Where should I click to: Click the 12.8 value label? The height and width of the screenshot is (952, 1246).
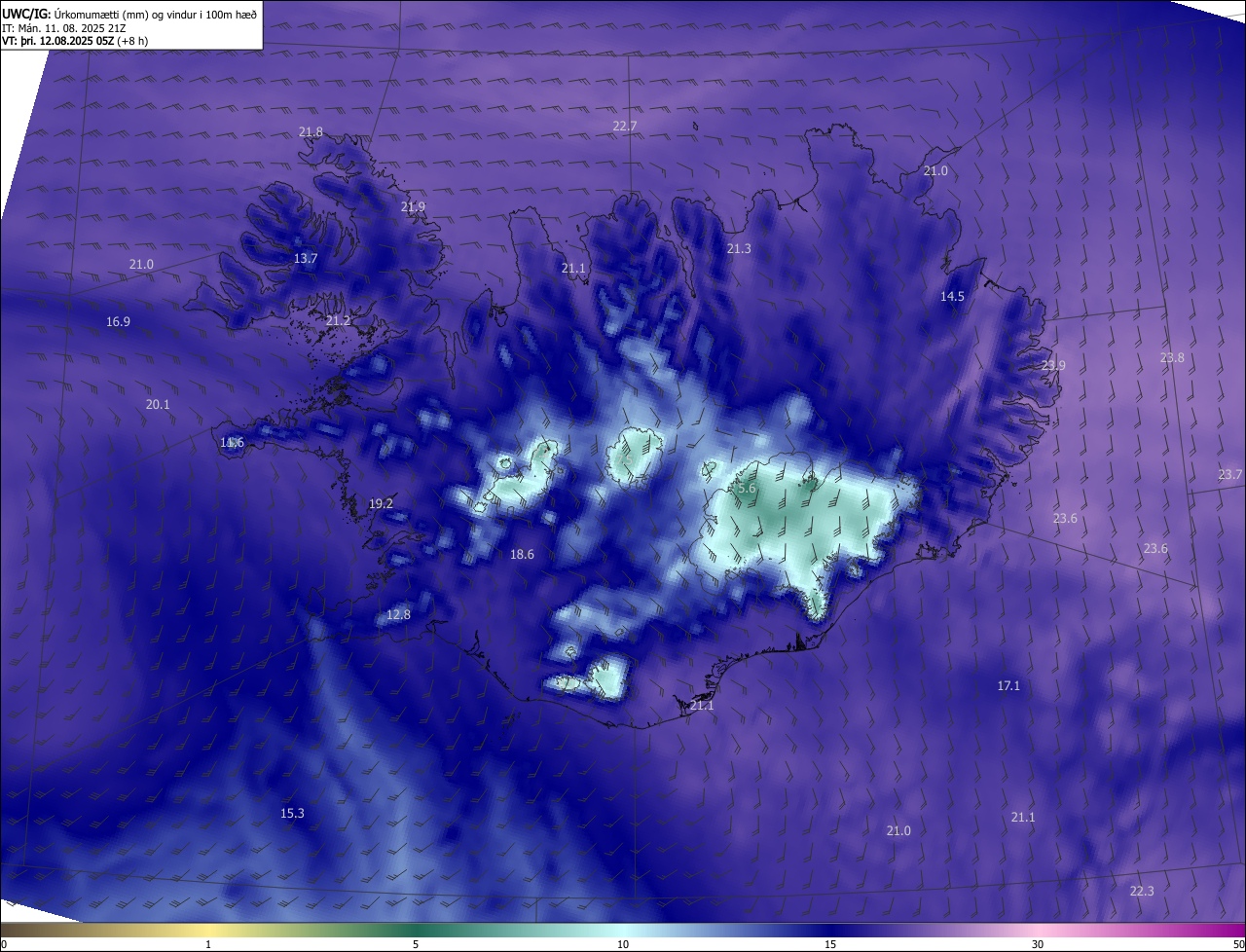click(x=398, y=614)
